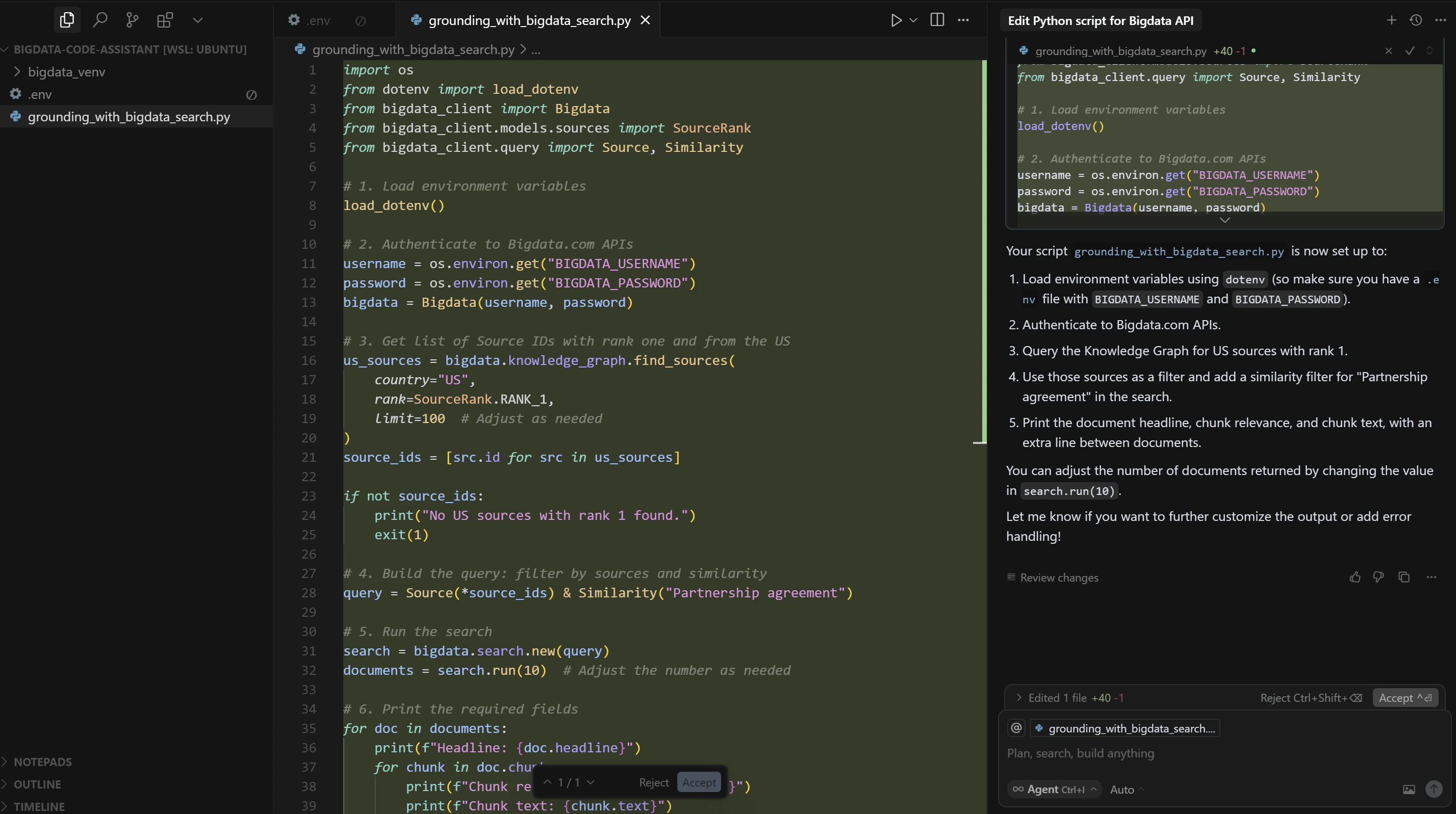Expand the OUTLINE section
Viewport: 1456px width, 814px height.
(x=37, y=784)
